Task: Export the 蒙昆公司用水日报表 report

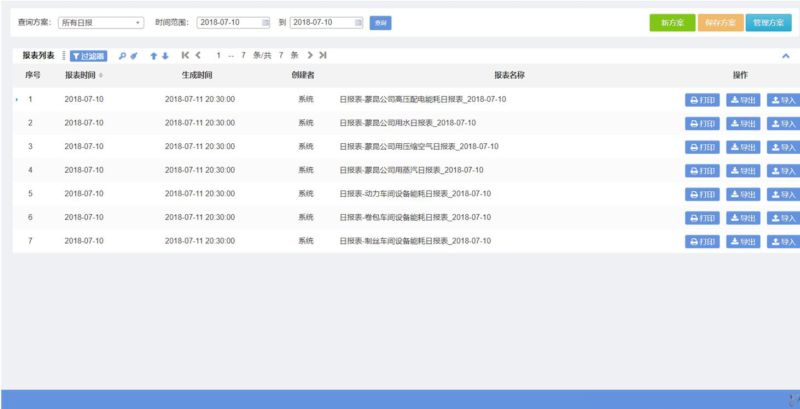Action: pyautogui.click(x=742, y=123)
